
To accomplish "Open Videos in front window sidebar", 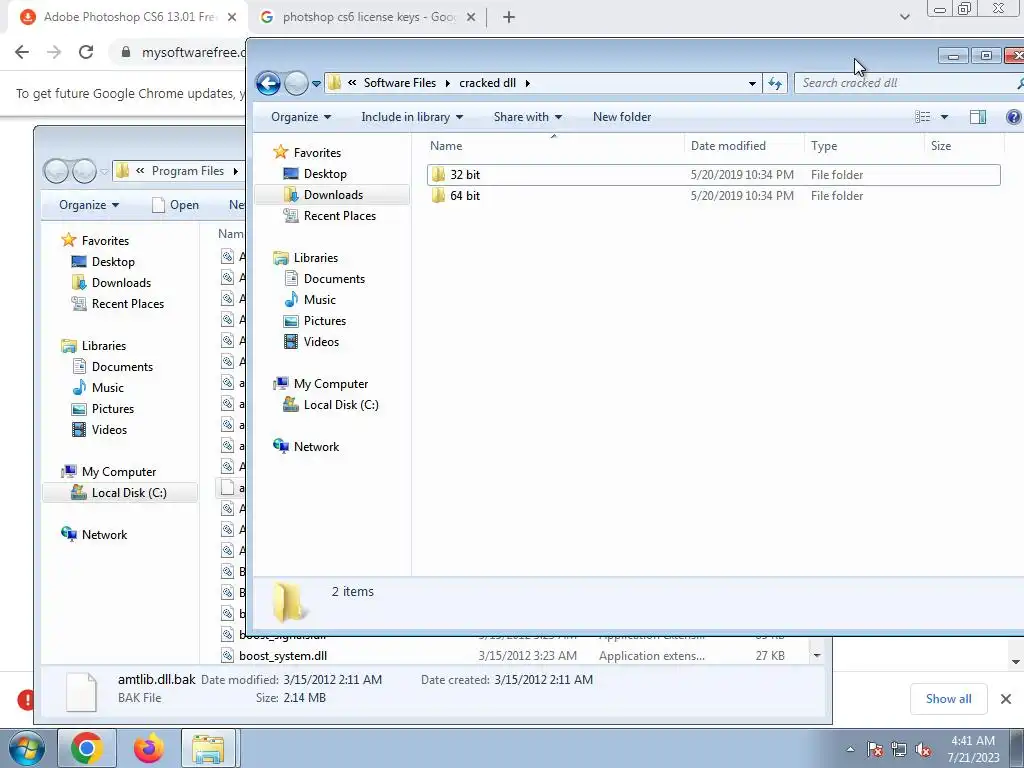I will pos(321,342).
